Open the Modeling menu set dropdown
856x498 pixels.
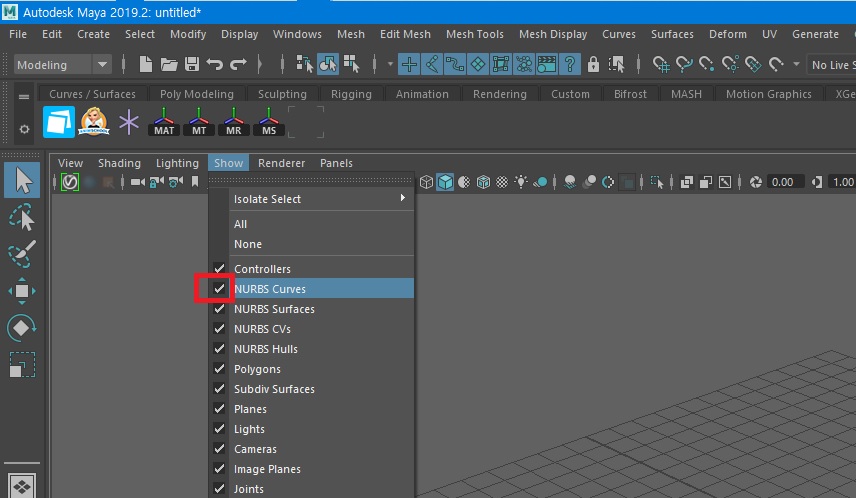[x=62, y=65]
